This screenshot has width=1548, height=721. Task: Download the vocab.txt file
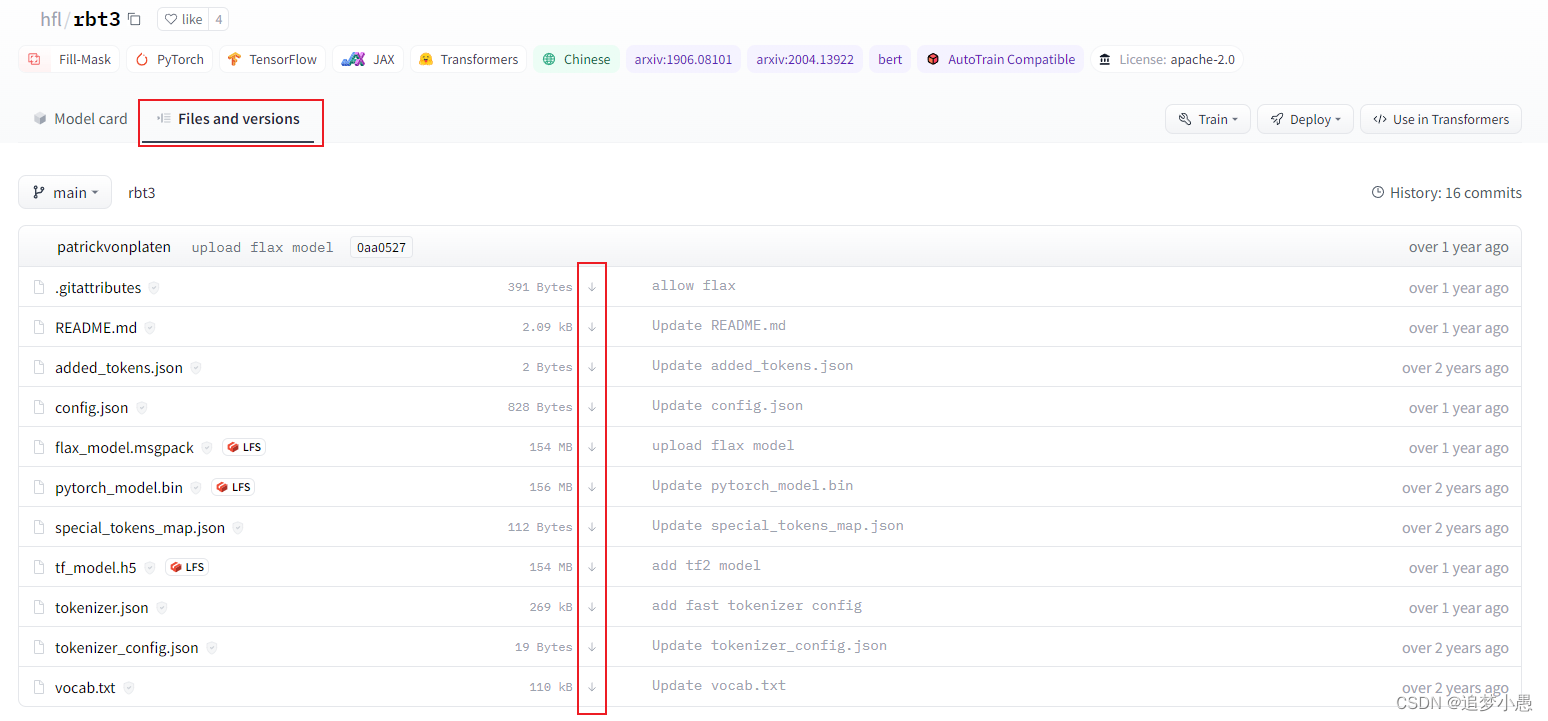[x=592, y=687]
